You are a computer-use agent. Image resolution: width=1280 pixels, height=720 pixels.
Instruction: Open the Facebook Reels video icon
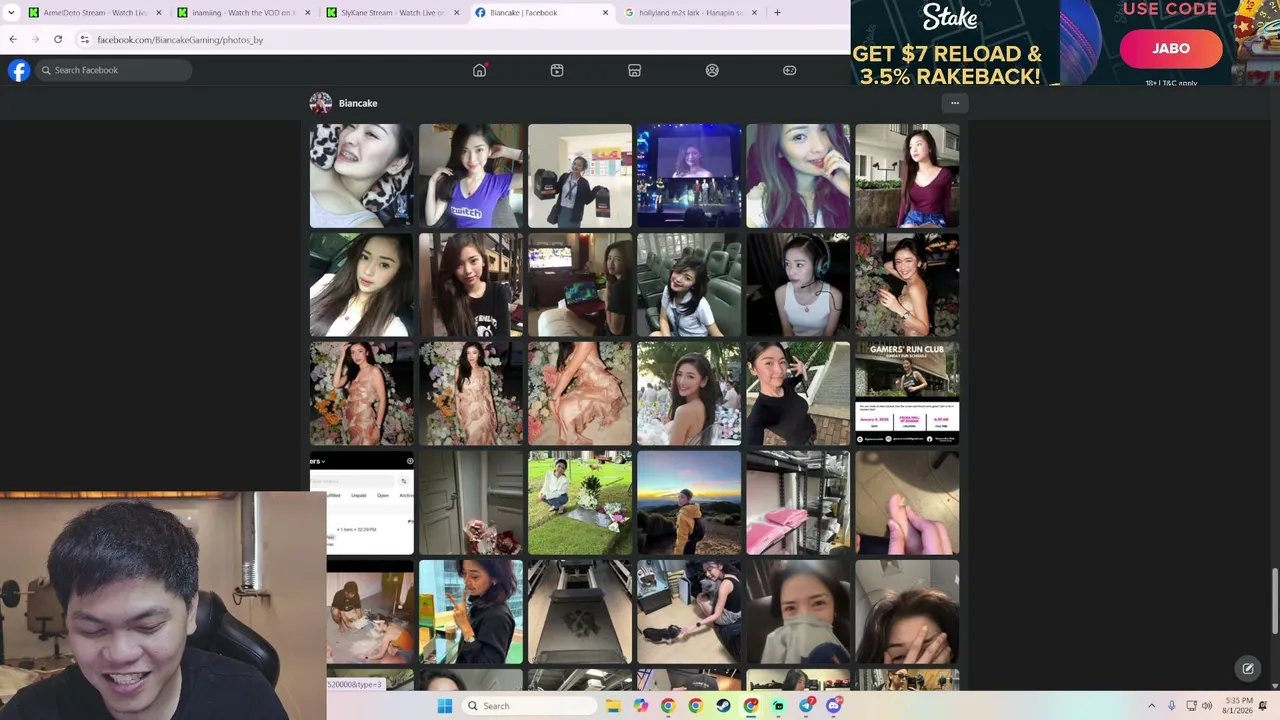point(557,70)
